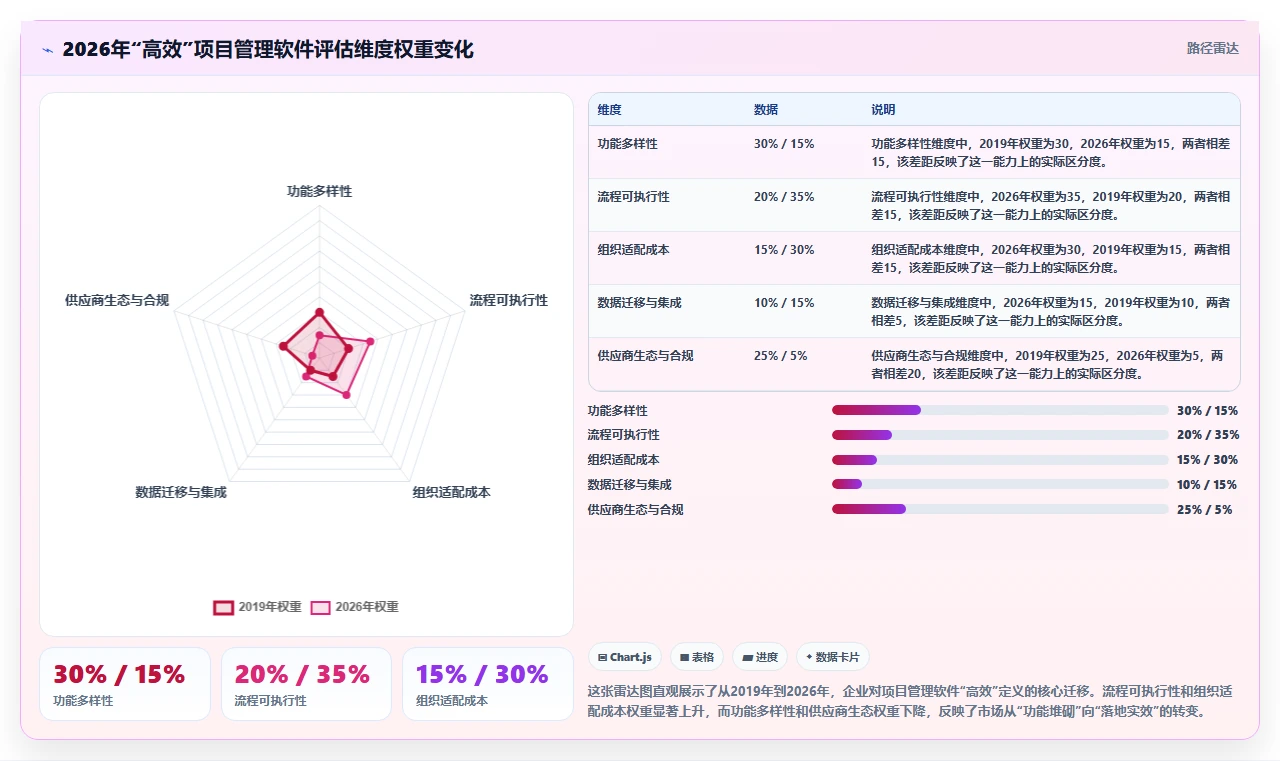Image resolution: width=1280 pixels, height=761 pixels.
Task: Toggle the 2019年权重 legend entry
Action: point(258,607)
